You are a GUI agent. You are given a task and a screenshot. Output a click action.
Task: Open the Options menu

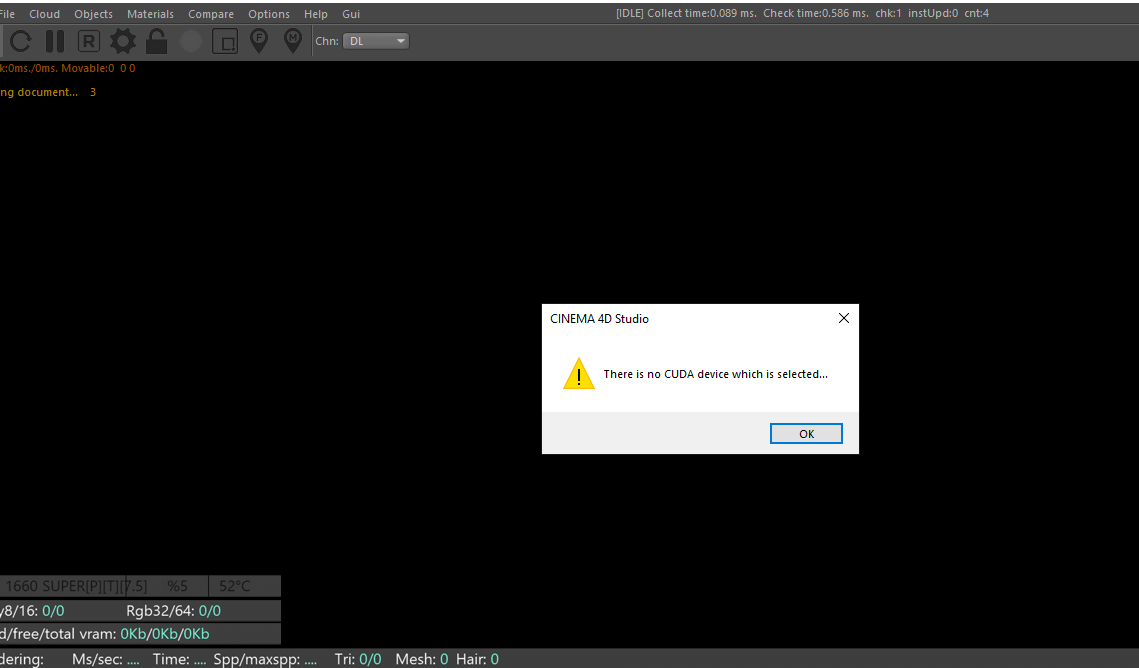[269, 14]
